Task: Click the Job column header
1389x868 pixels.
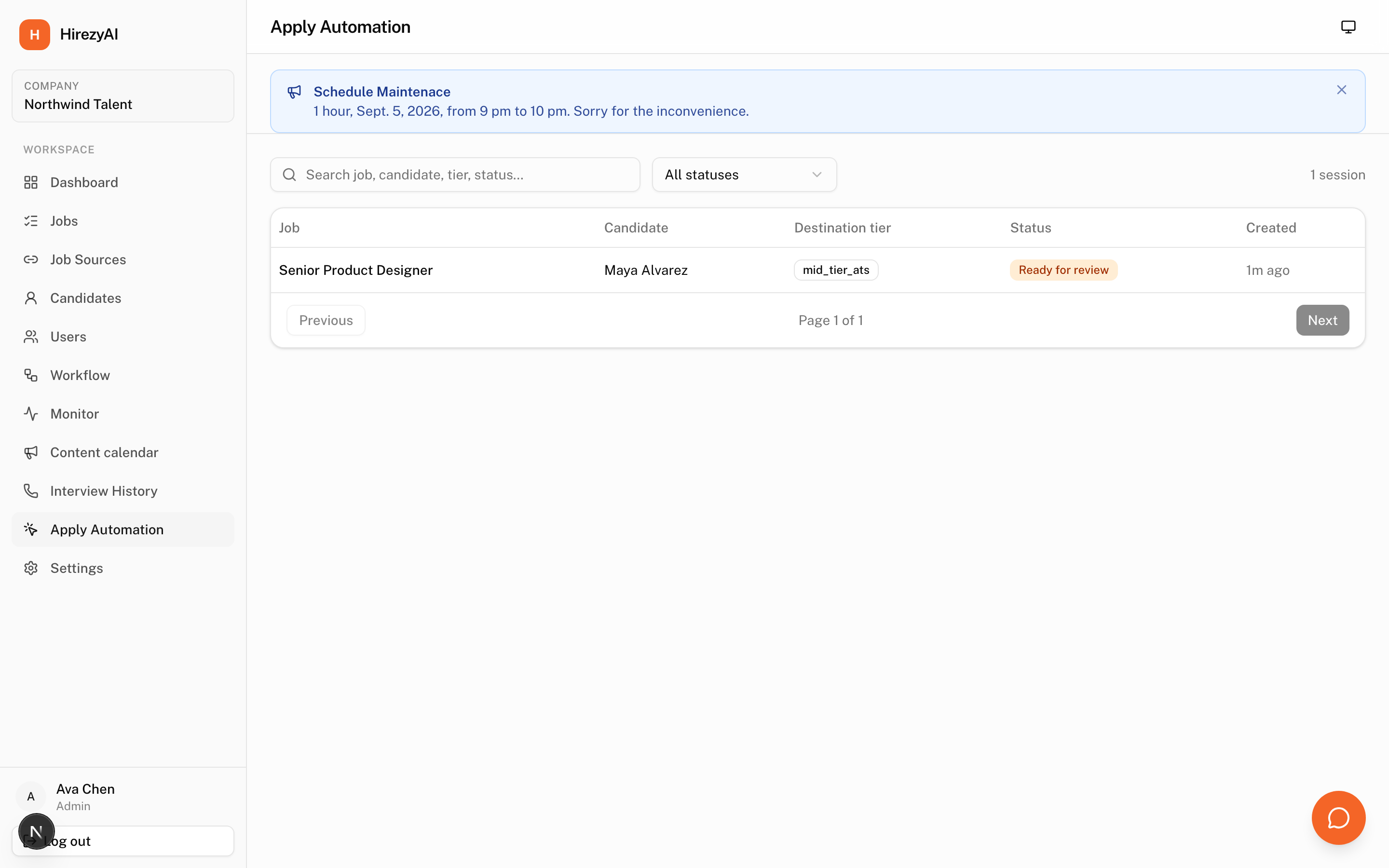Action: coord(289,228)
